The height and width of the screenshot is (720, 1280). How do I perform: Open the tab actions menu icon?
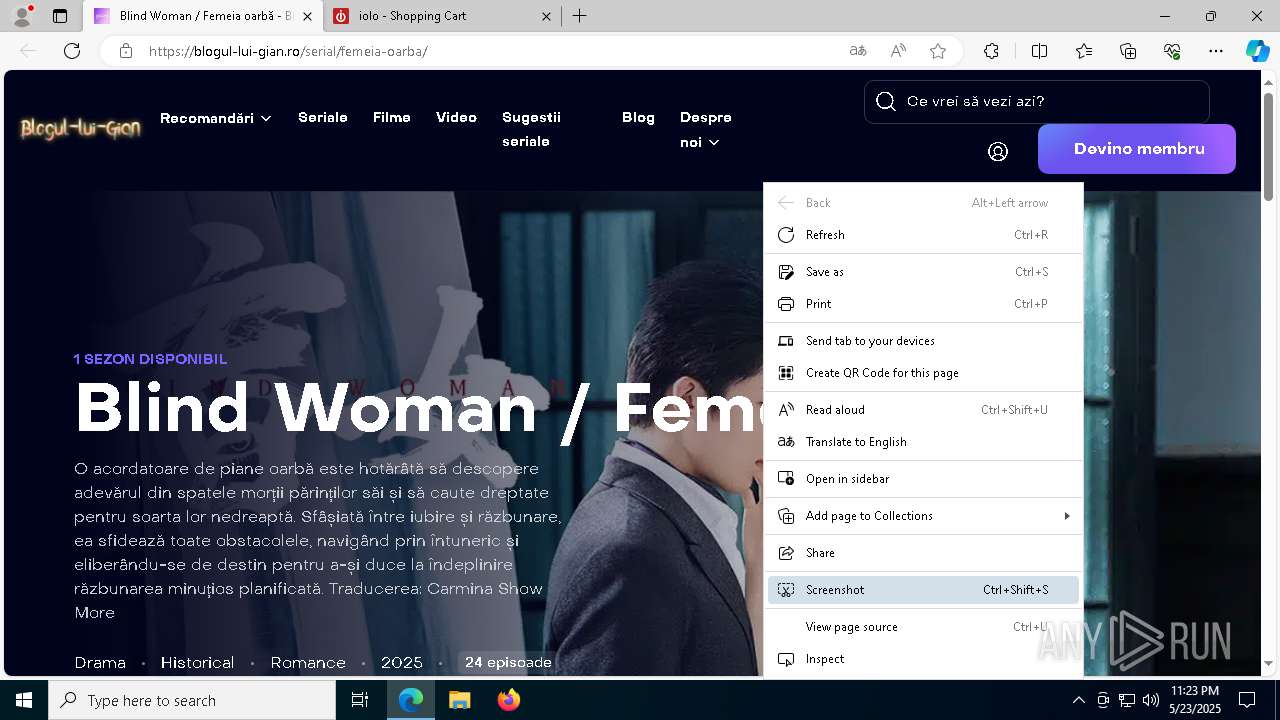coord(60,16)
